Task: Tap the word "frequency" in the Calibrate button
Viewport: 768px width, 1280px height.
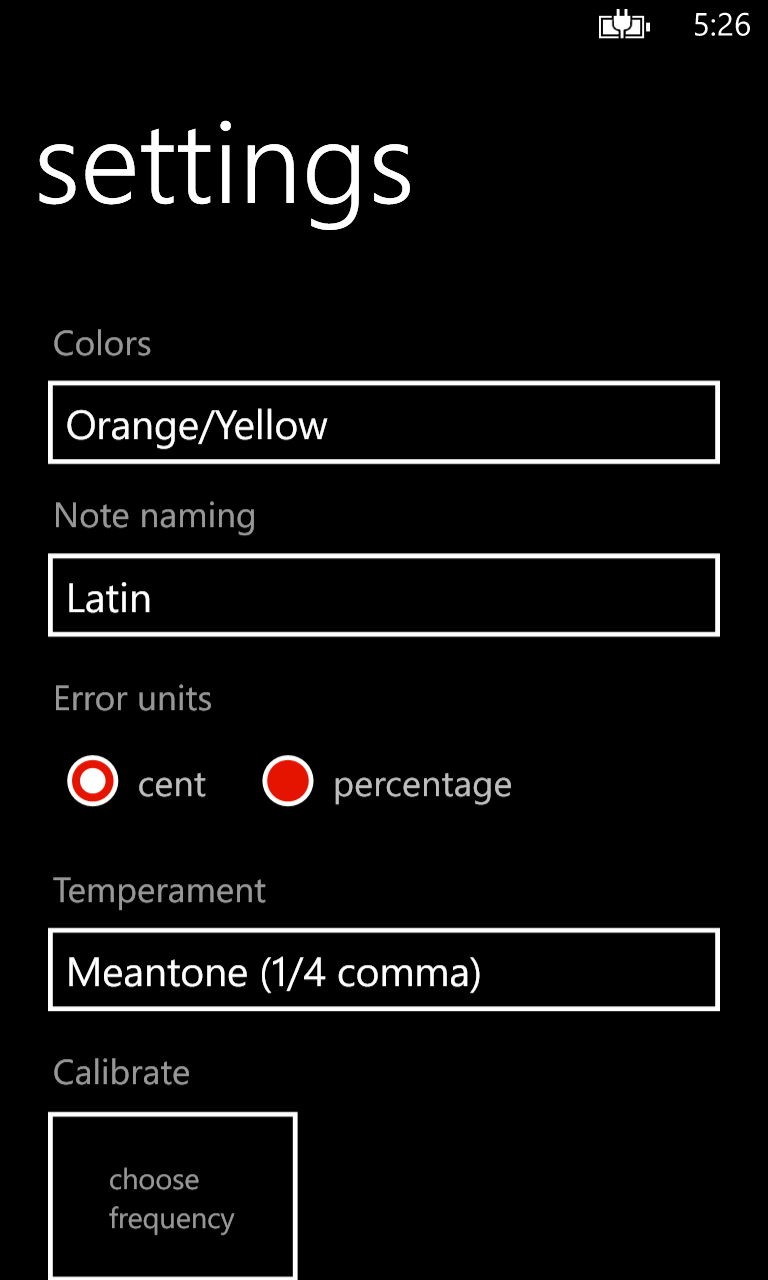Action: click(172, 1219)
